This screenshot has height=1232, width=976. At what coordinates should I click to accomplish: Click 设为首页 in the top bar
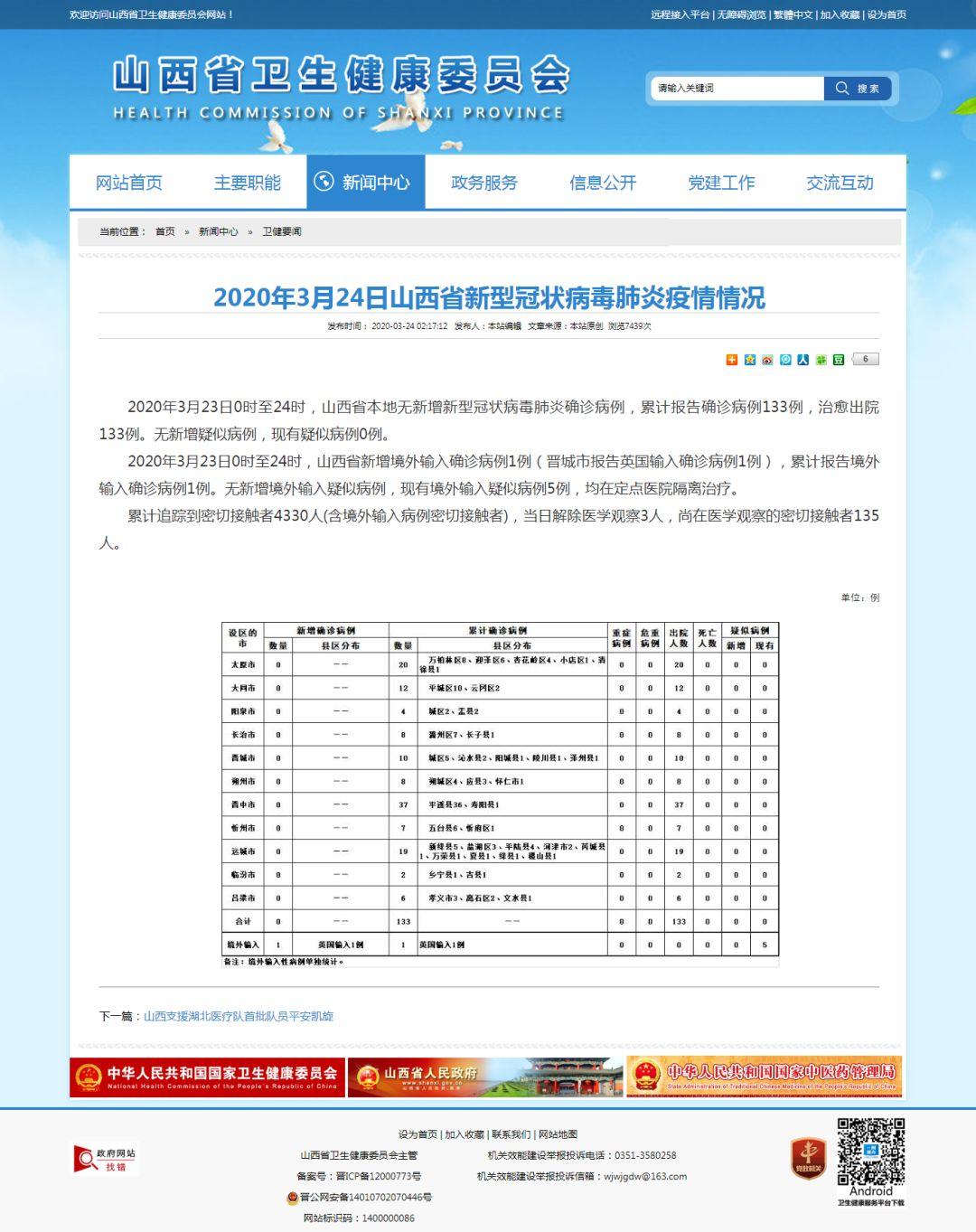887,14
